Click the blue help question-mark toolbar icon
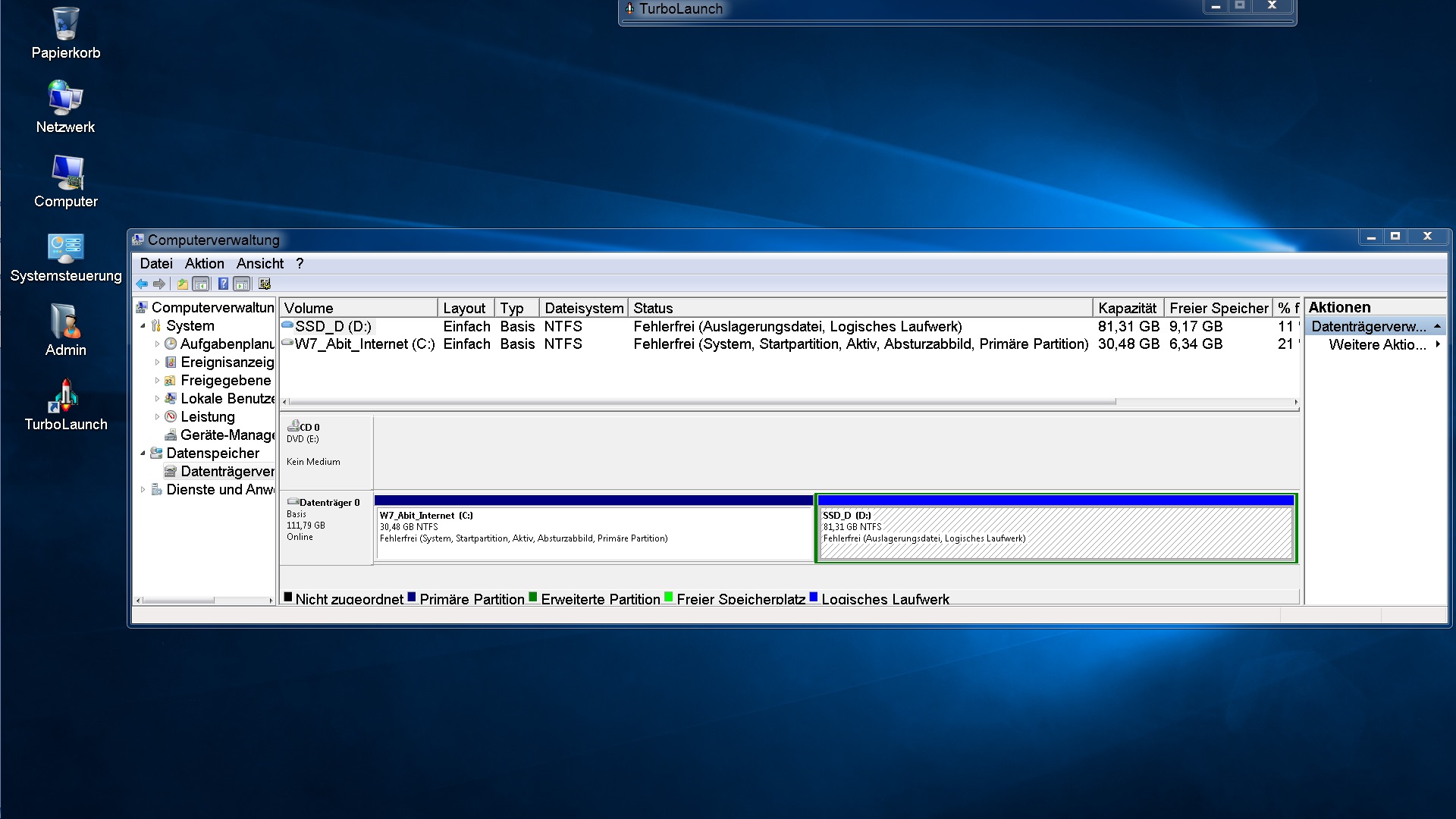Viewport: 1456px width, 819px height. click(x=223, y=284)
